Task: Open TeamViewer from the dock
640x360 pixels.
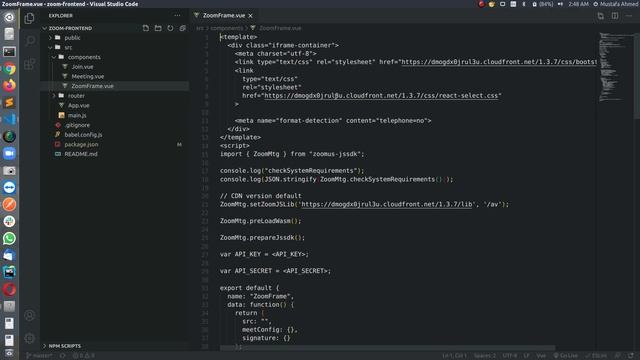Action: (9, 187)
